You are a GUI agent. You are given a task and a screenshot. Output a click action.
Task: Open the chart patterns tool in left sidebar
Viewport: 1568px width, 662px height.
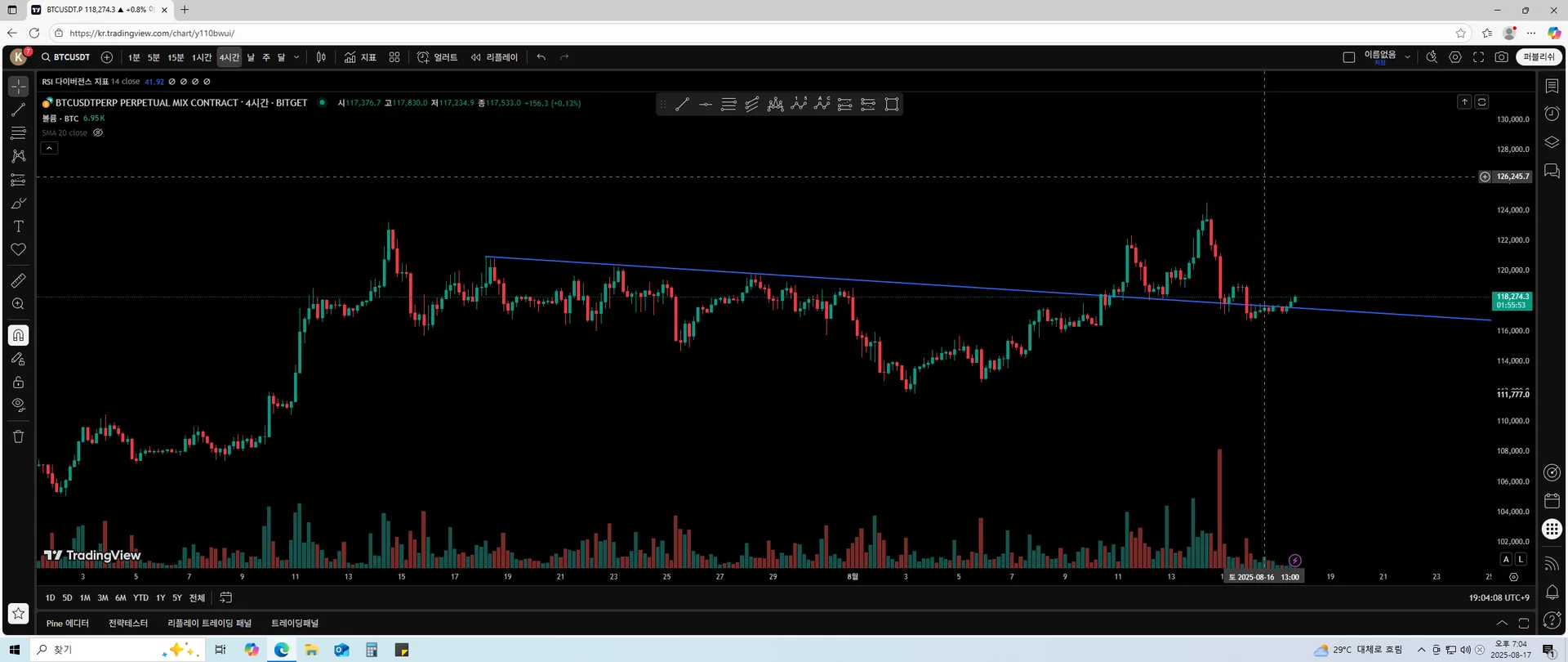(18, 156)
